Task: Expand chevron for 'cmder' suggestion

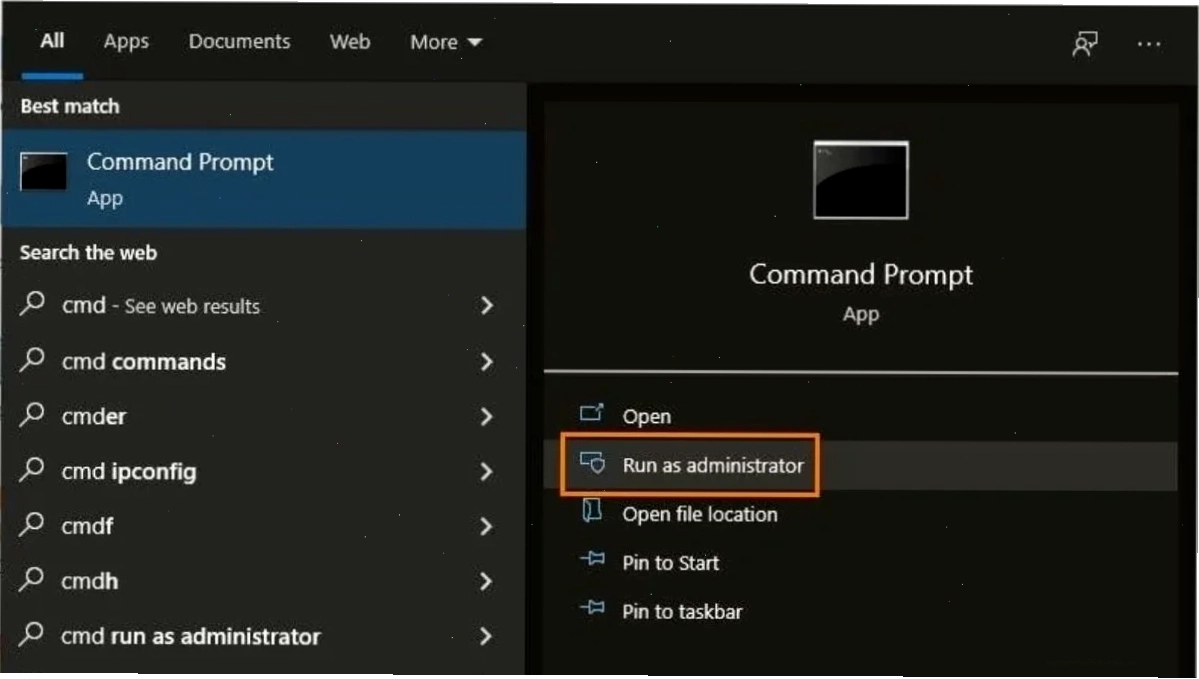Action: [486, 417]
